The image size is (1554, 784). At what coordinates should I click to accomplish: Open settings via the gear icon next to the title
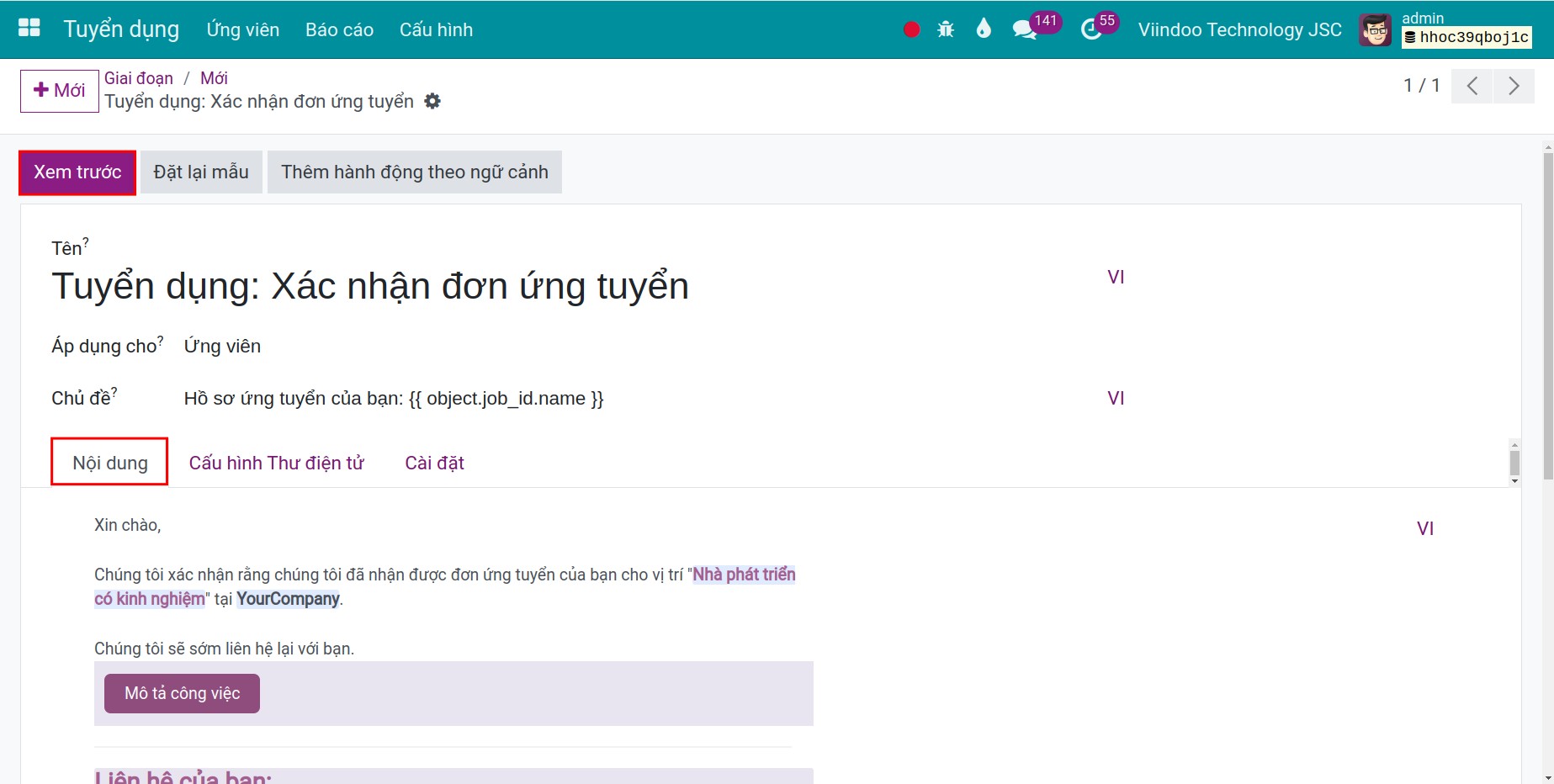[x=432, y=101]
